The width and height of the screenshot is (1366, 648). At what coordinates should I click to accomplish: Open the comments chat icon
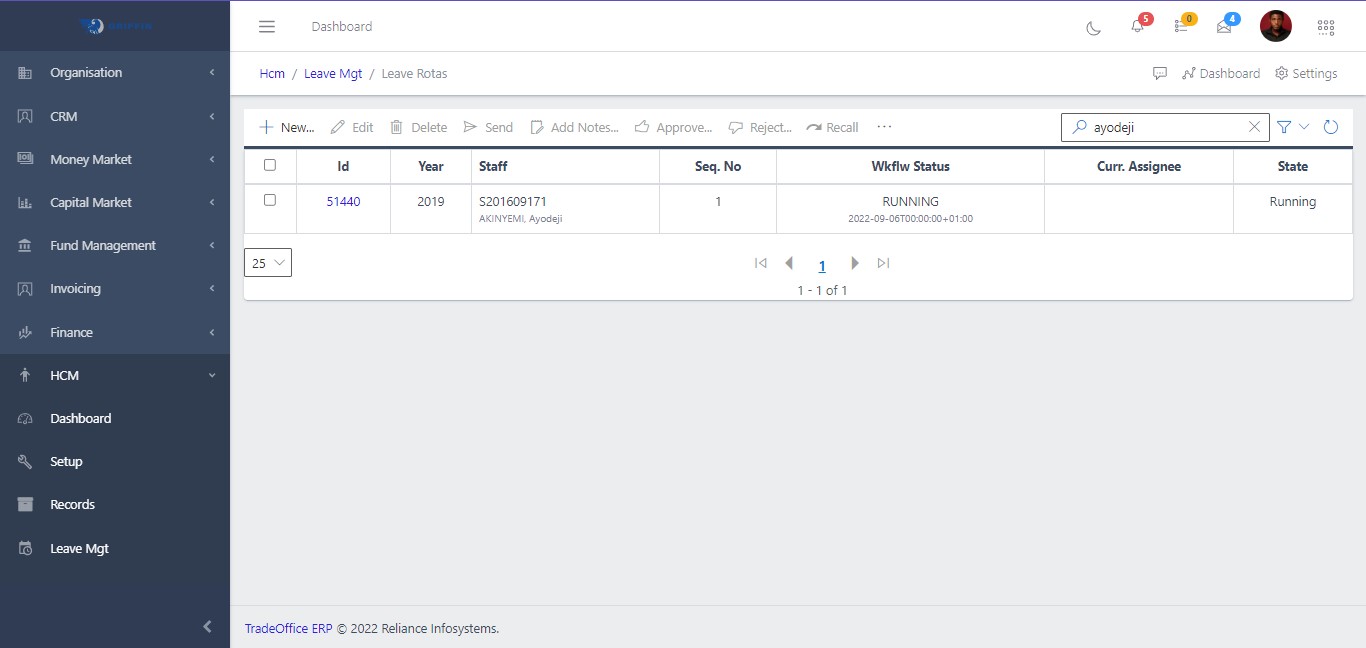tap(1160, 73)
